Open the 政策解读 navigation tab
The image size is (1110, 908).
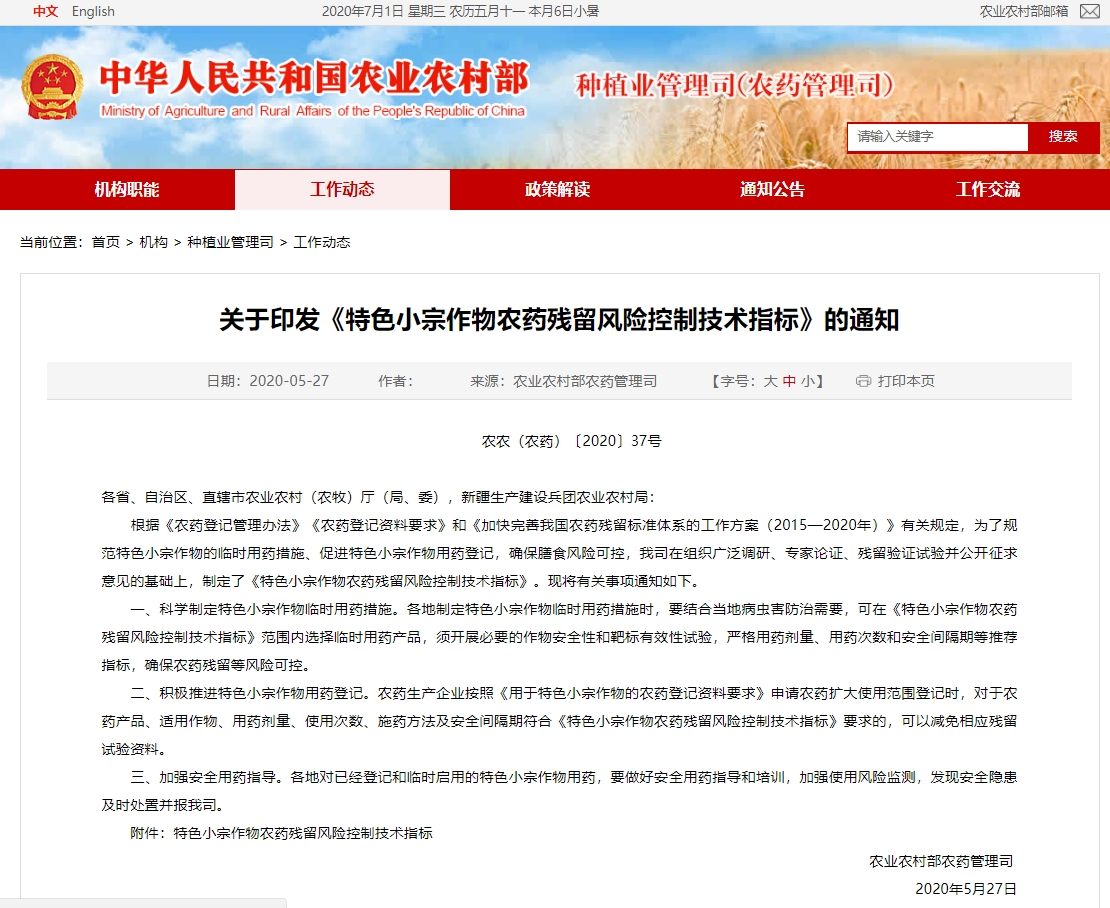[x=557, y=190]
